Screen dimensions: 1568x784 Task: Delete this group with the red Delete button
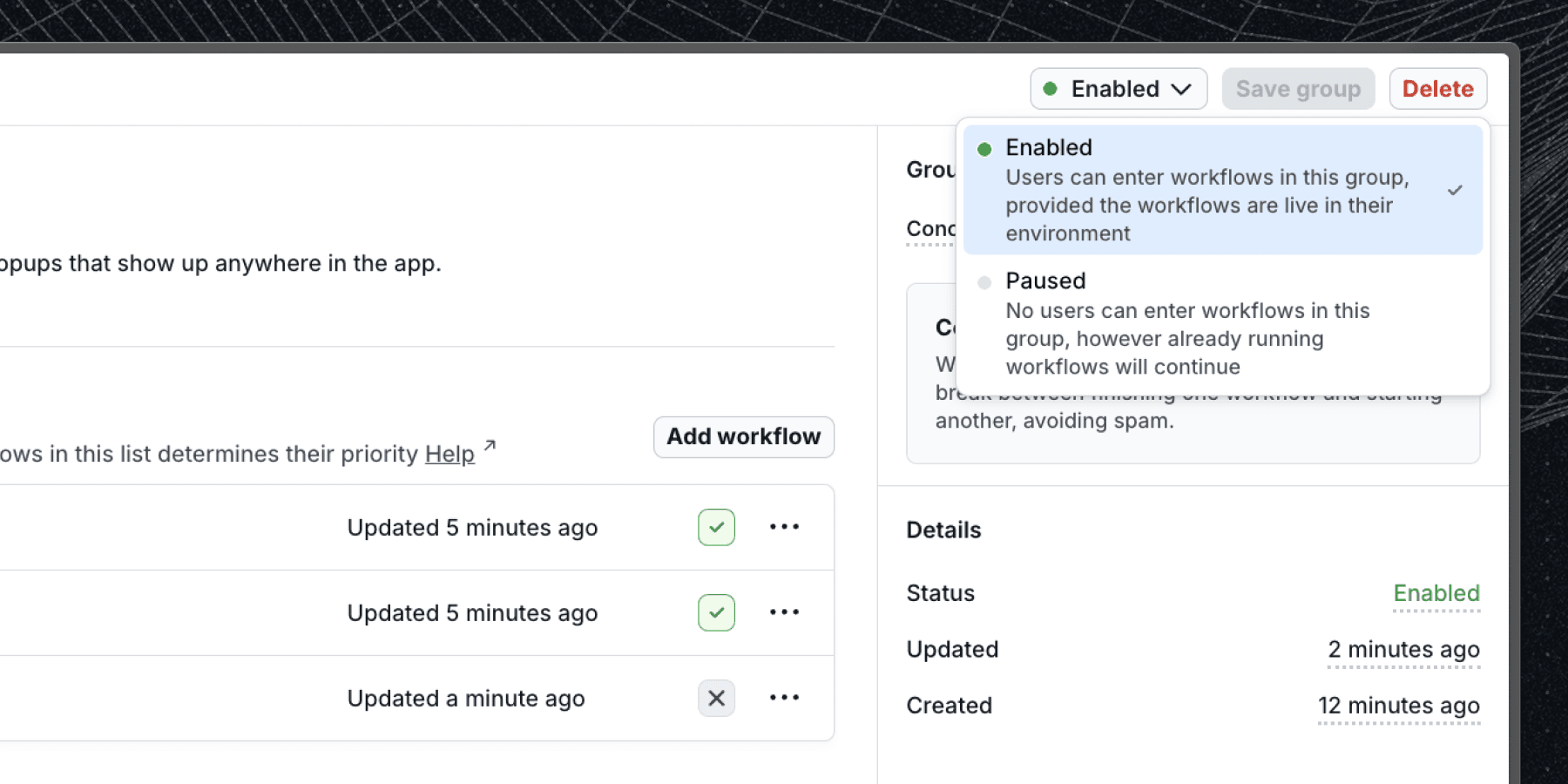(x=1437, y=89)
